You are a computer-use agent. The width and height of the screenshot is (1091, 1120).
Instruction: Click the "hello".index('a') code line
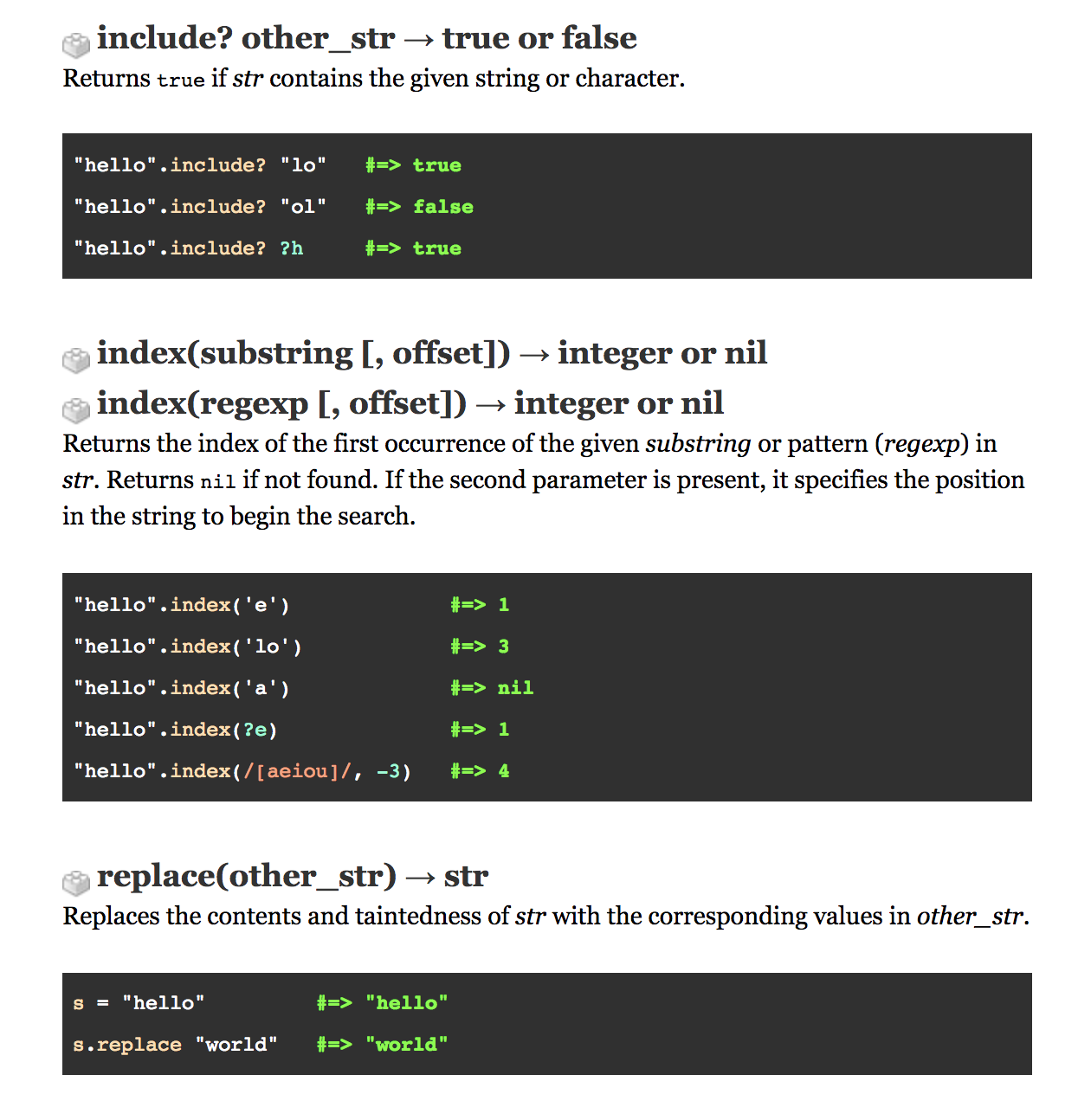click(x=182, y=688)
